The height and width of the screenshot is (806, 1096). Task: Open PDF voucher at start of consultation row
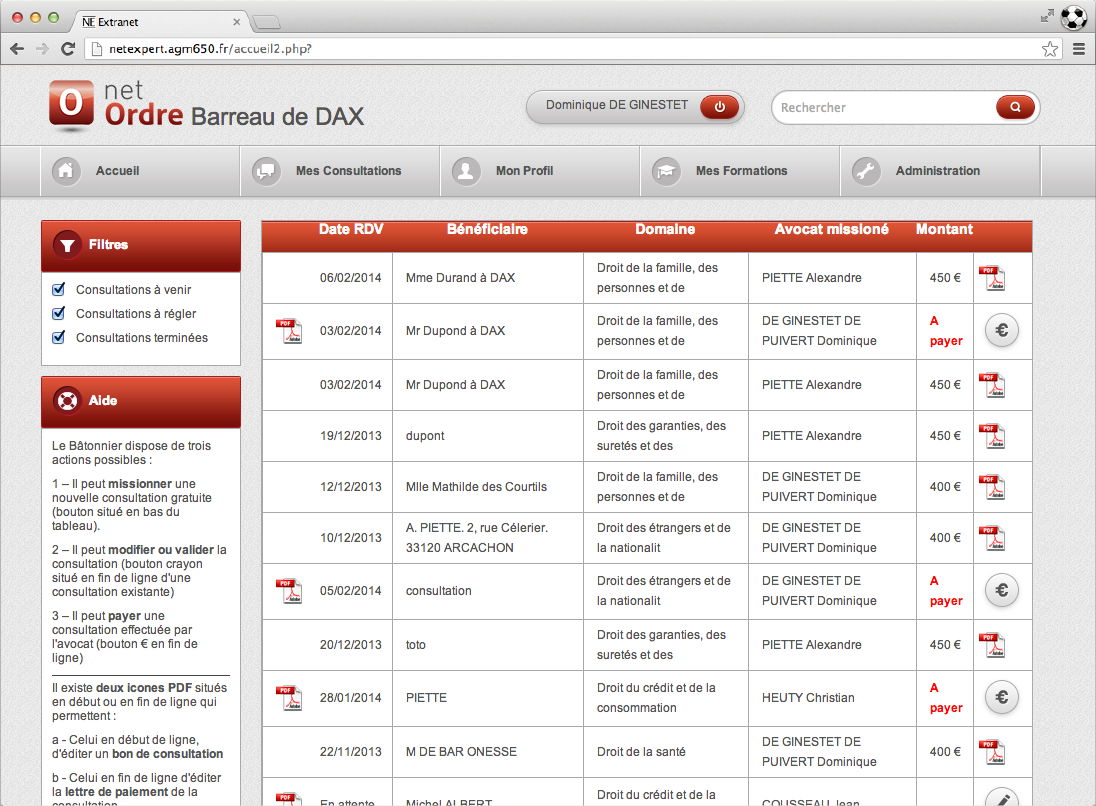coord(288,591)
